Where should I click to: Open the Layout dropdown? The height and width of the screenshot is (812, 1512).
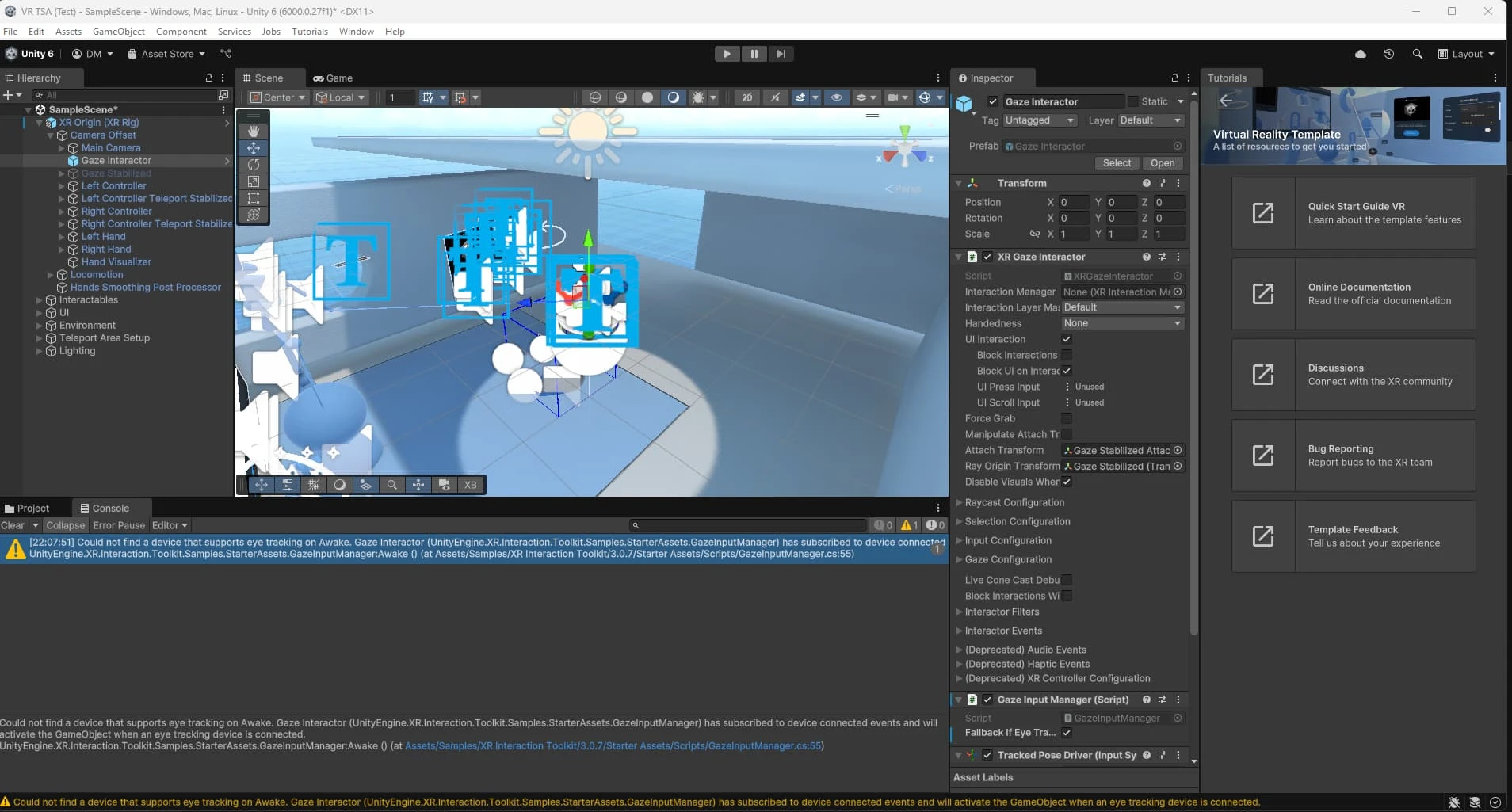click(x=1466, y=54)
